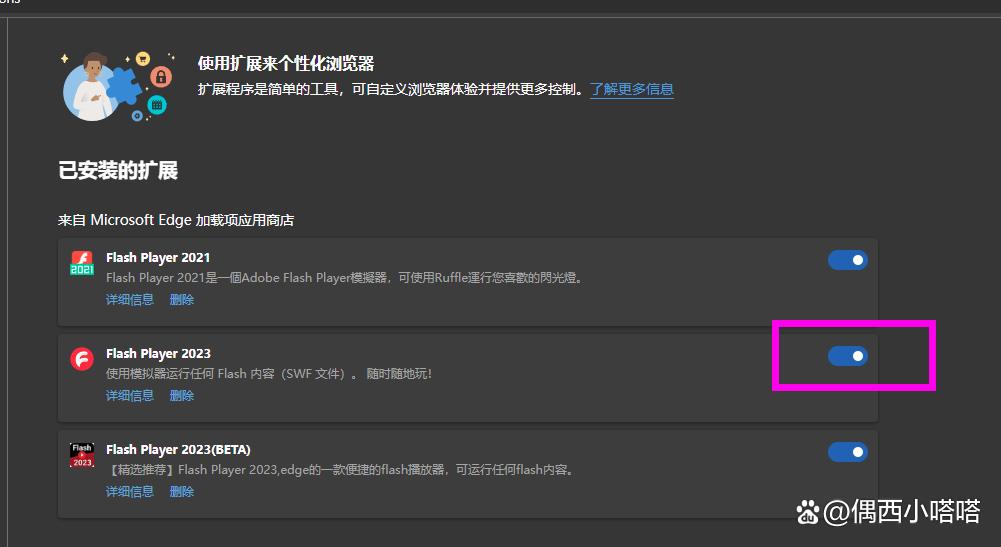Click 删除 under Flash Player 2023 (non-BETA)
The width and height of the screenshot is (1001, 547).
tap(181, 395)
